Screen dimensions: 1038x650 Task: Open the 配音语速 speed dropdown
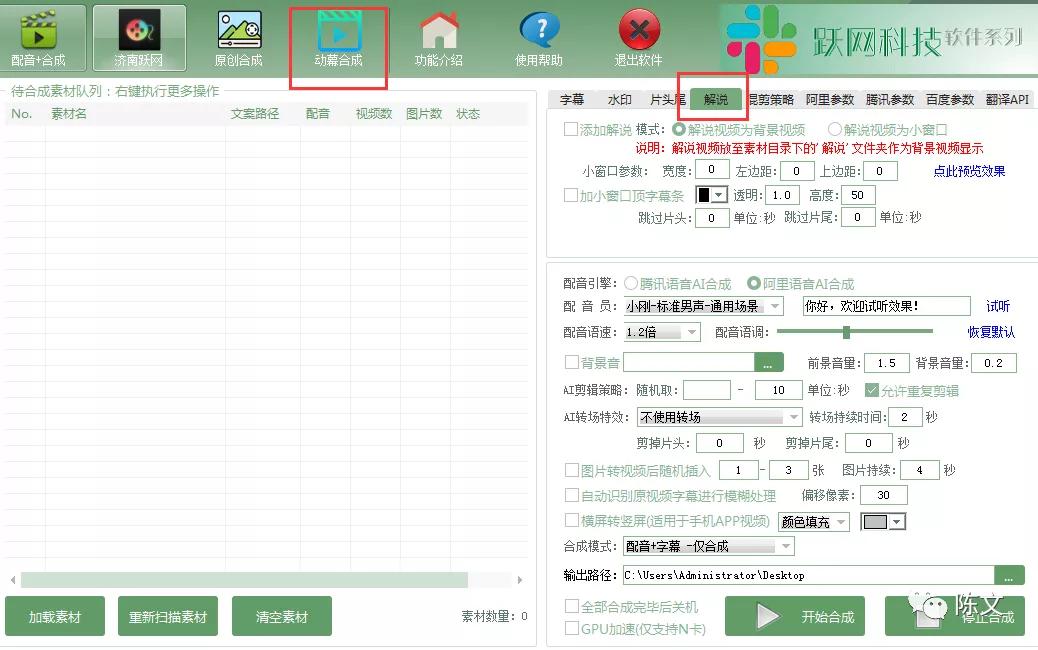click(662, 332)
